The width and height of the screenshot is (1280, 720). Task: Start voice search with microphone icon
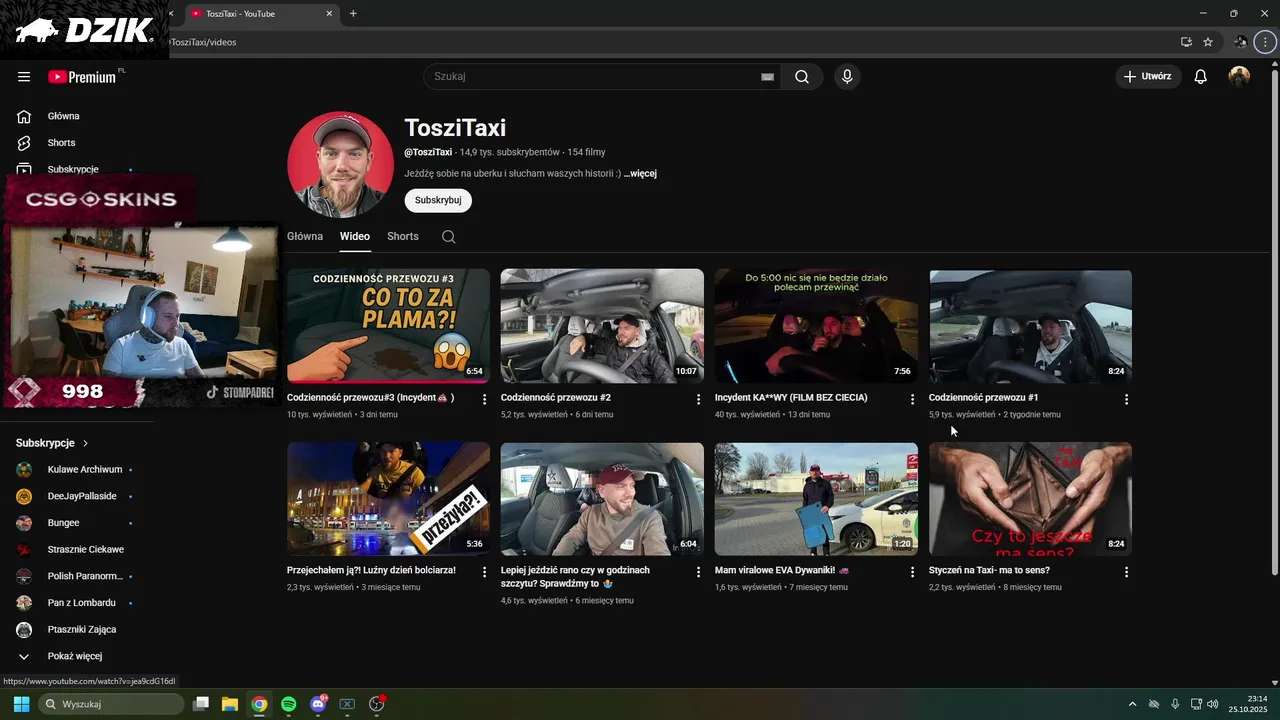pos(847,77)
